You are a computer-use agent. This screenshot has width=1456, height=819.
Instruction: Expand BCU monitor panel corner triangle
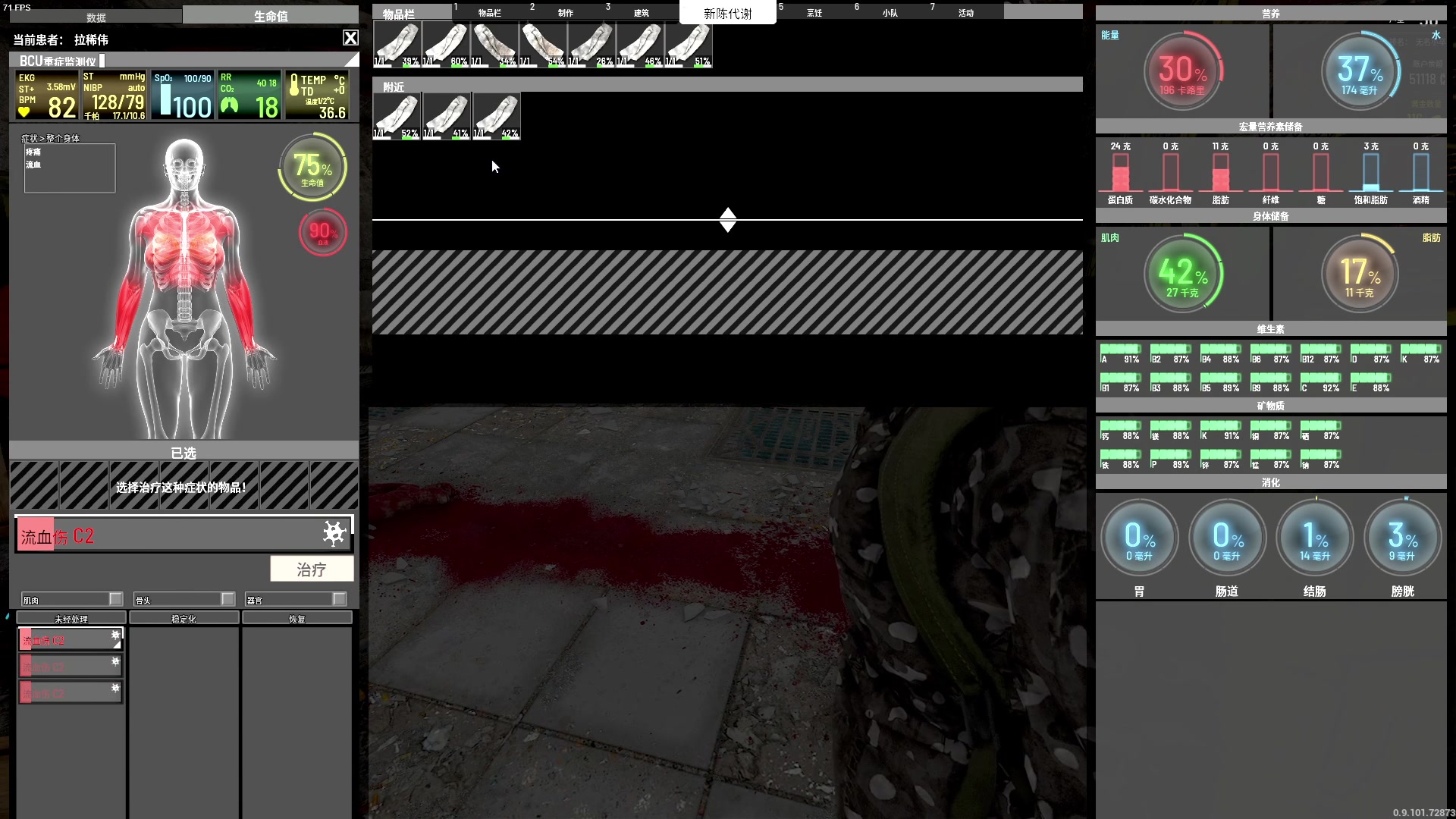pyautogui.click(x=352, y=60)
